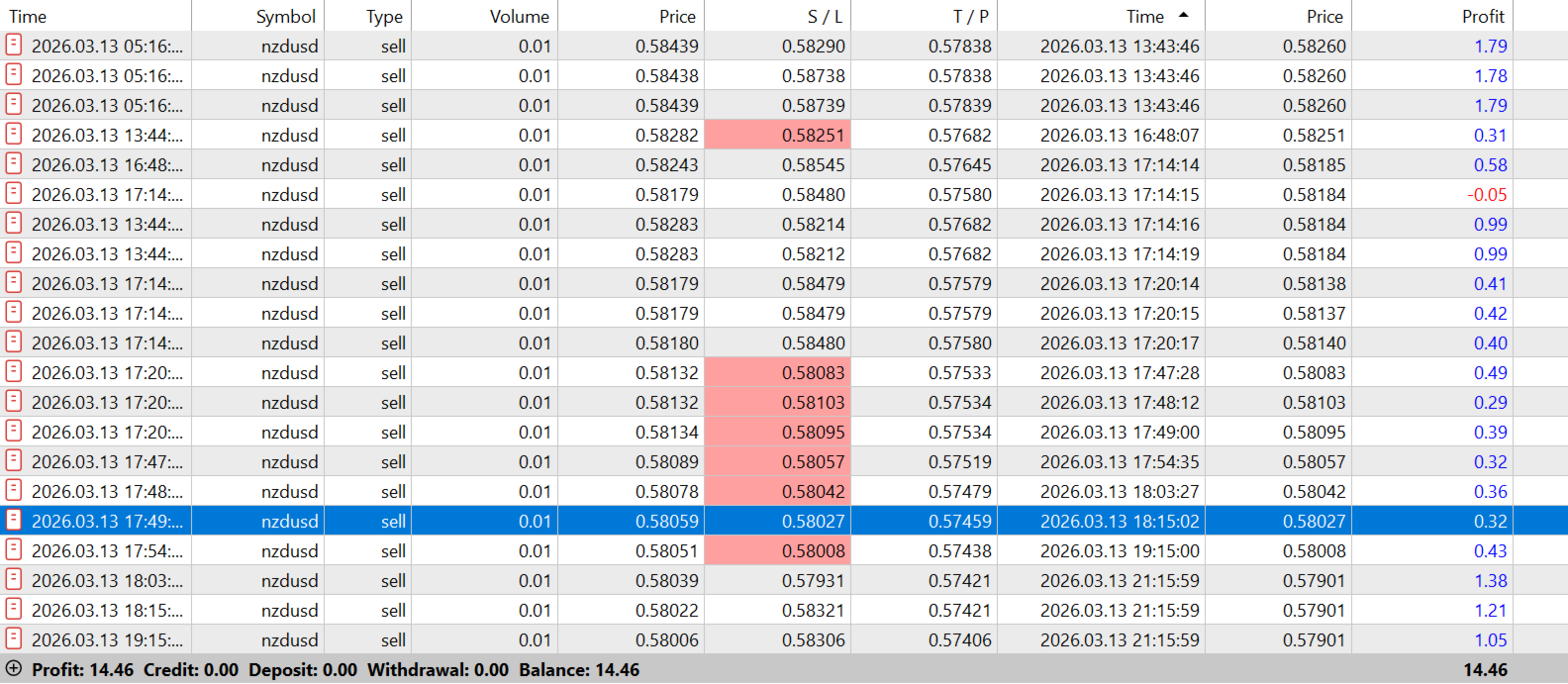Click the row icon for the trade with profit 0.31

(x=14, y=134)
